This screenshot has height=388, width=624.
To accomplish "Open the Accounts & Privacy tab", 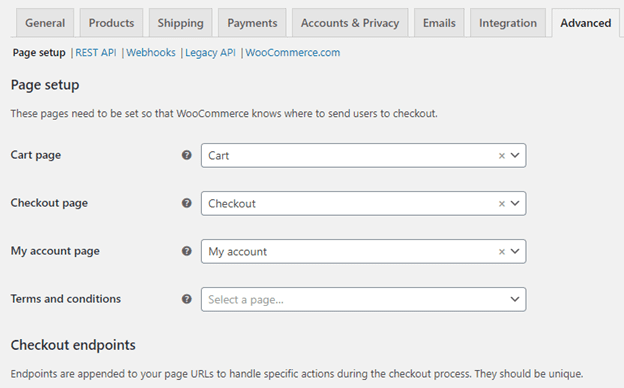I will click(350, 23).
